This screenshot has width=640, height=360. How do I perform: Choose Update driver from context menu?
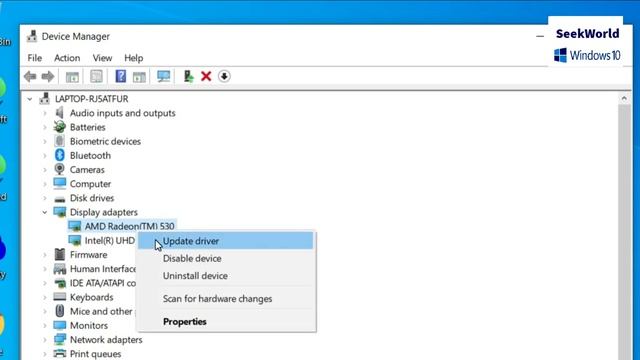pos(225,241)
